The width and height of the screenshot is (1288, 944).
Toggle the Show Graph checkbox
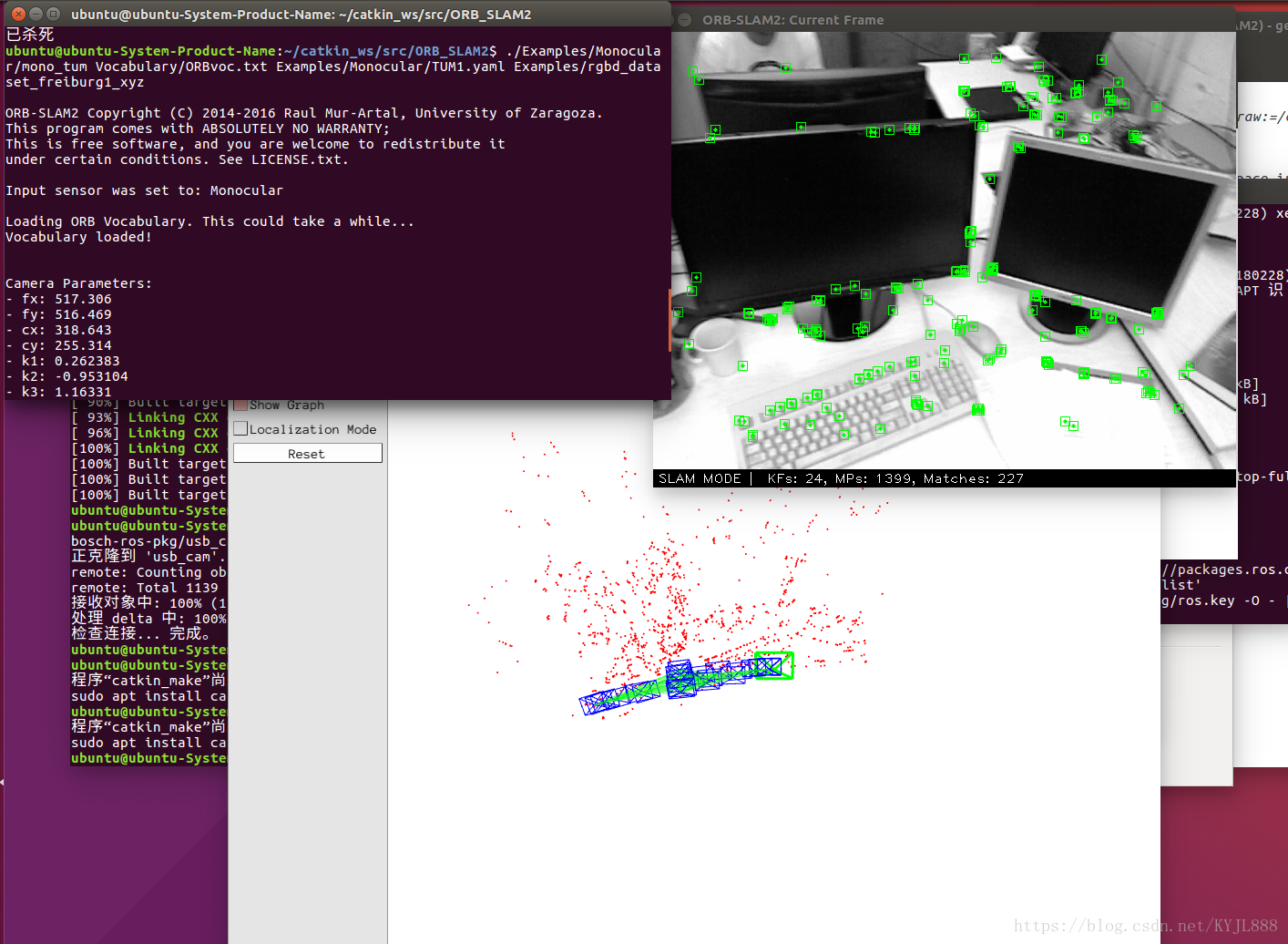[x=240, y=405]
